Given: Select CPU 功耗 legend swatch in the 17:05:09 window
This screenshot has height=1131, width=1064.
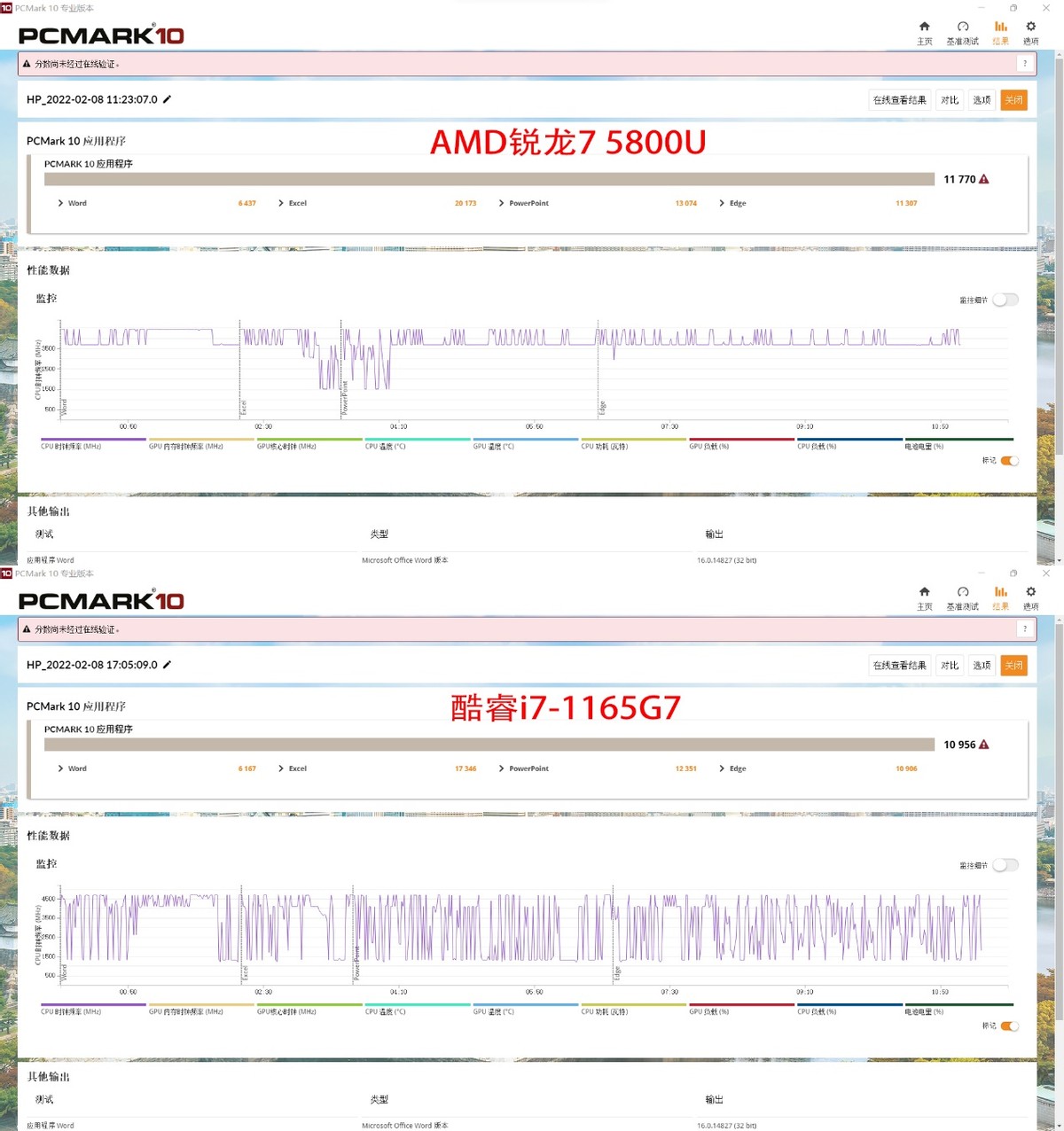Looking at the screenshot, I should (633, 1004).
